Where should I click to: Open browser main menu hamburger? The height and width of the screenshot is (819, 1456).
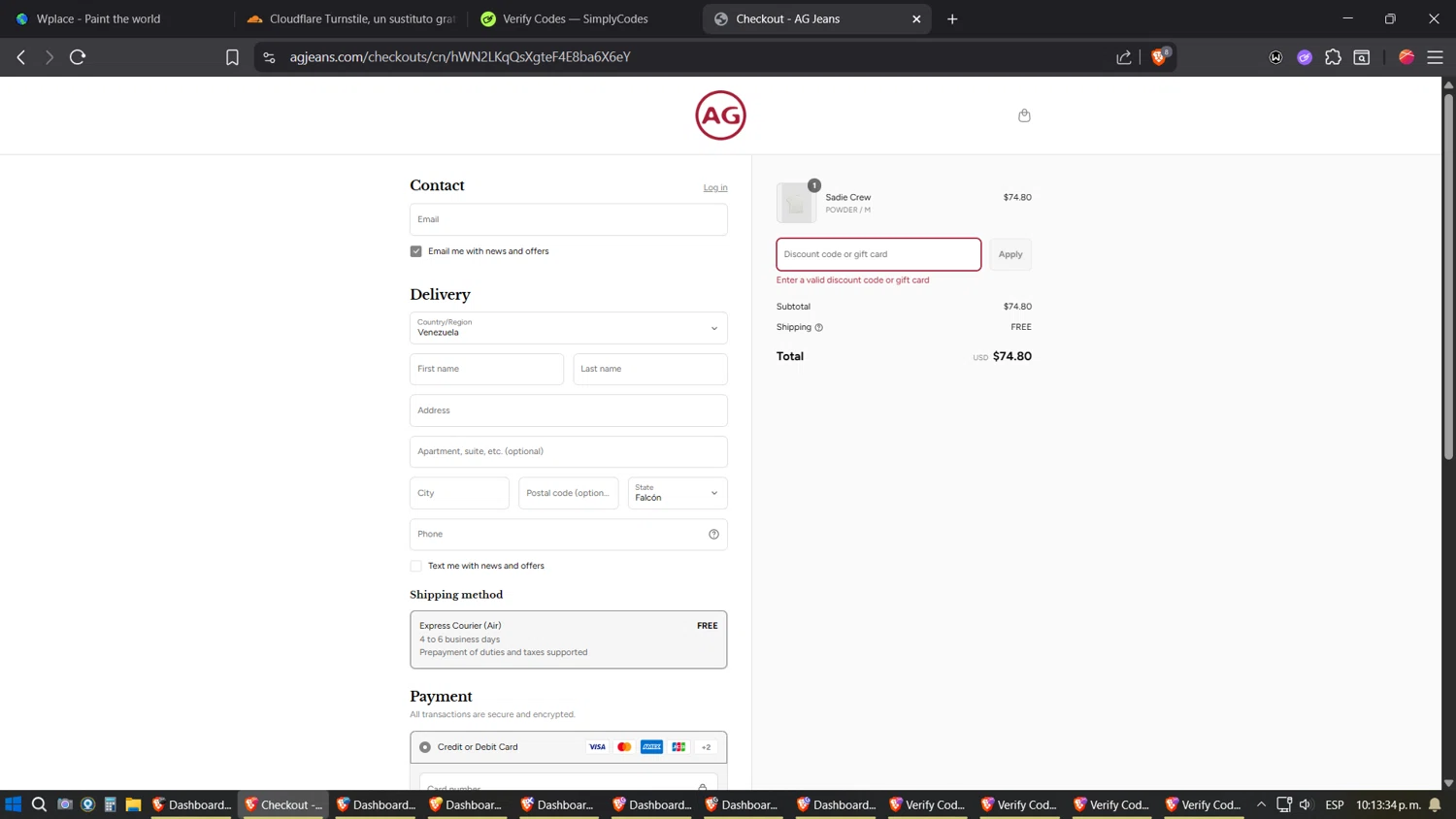(x=1435, y=57)
